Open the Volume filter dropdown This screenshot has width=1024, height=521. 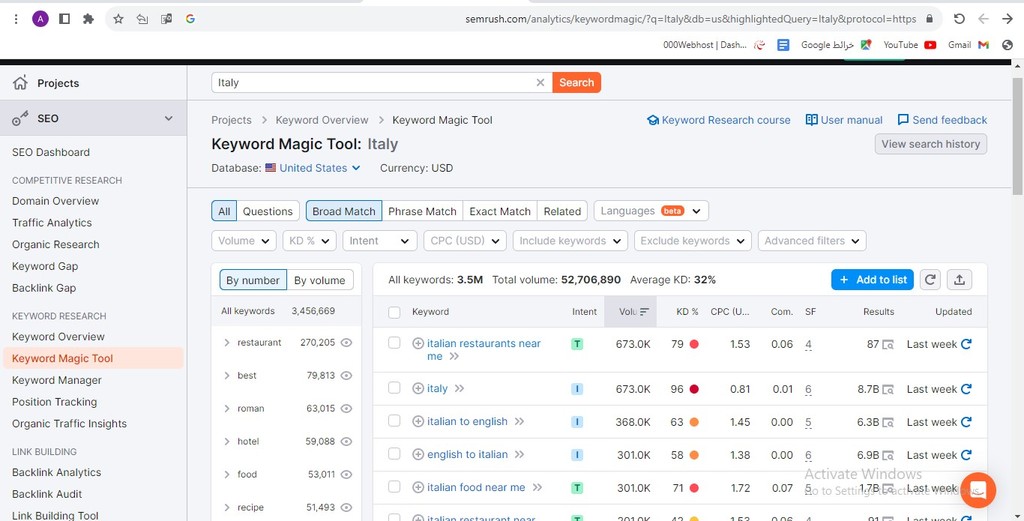[244, 240]
